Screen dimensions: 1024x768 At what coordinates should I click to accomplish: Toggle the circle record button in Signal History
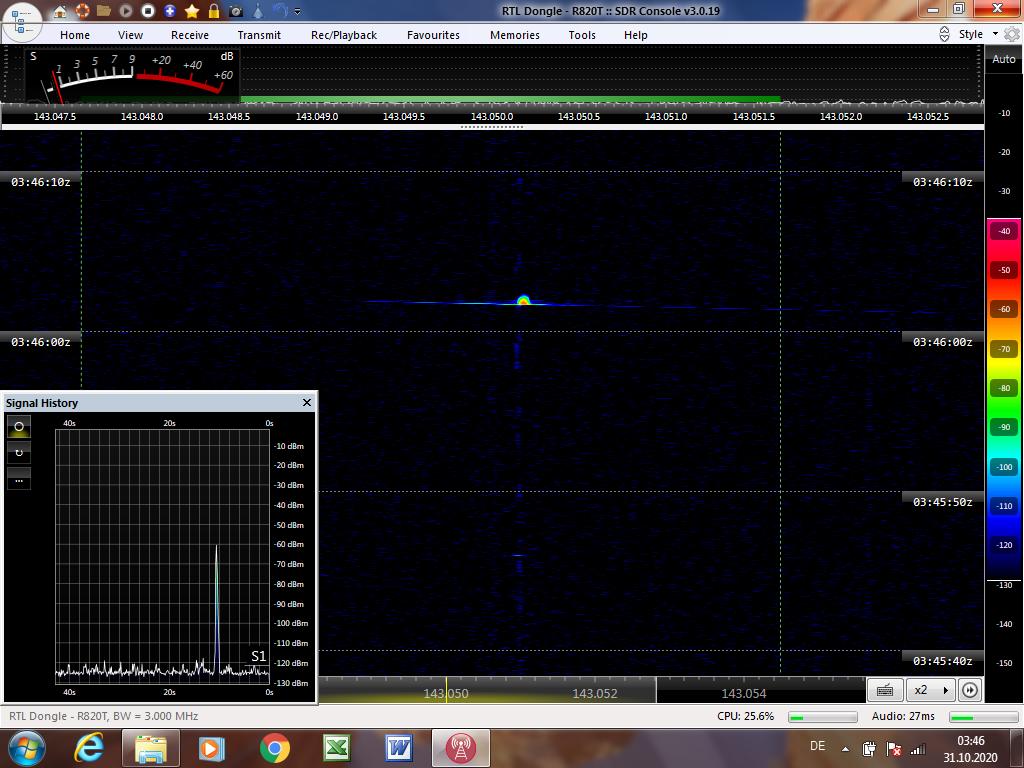[x=19, y=426]
